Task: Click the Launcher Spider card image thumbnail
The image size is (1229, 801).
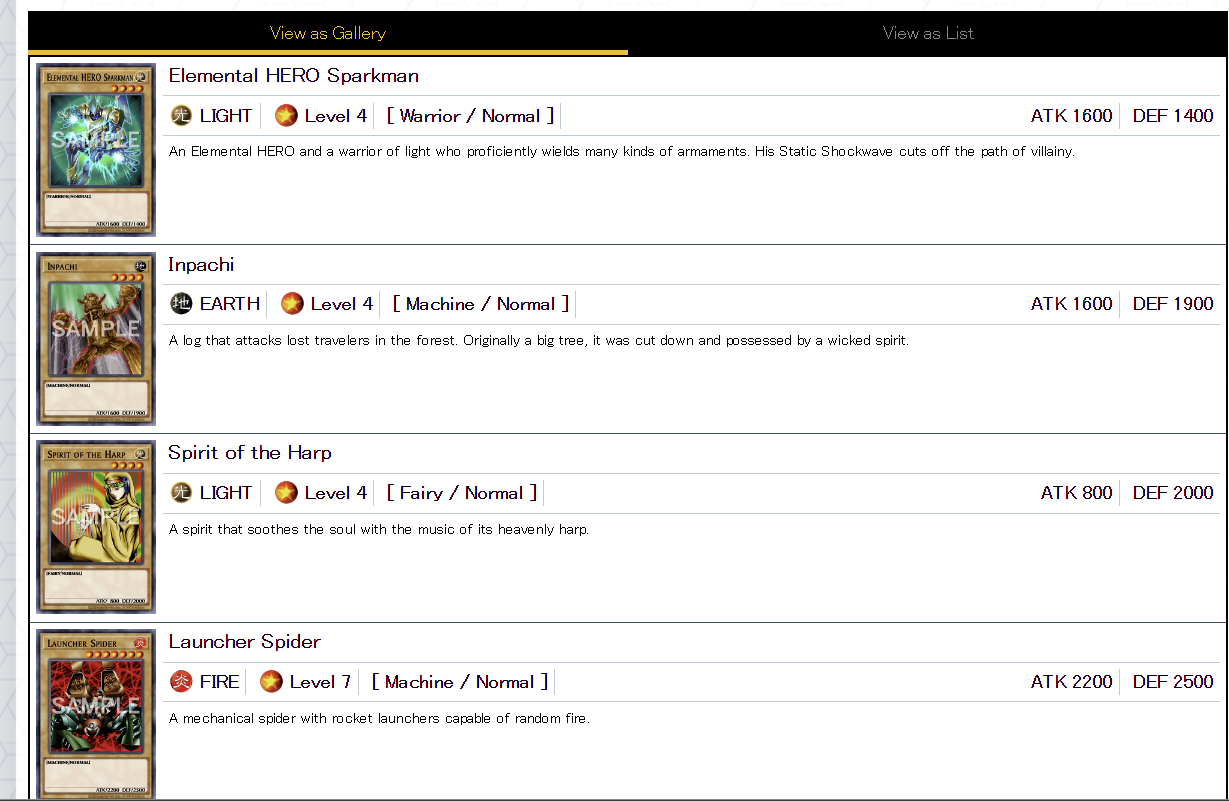Action: coord(96,714)
